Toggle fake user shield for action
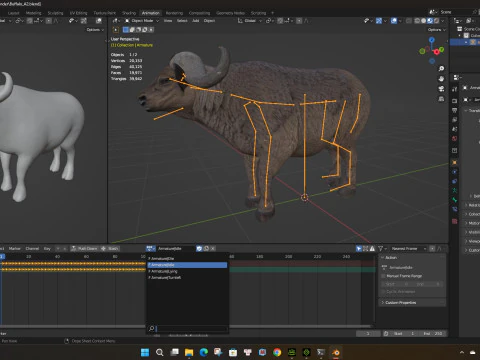This screenshot has height=360, width=480. [199, 249]
